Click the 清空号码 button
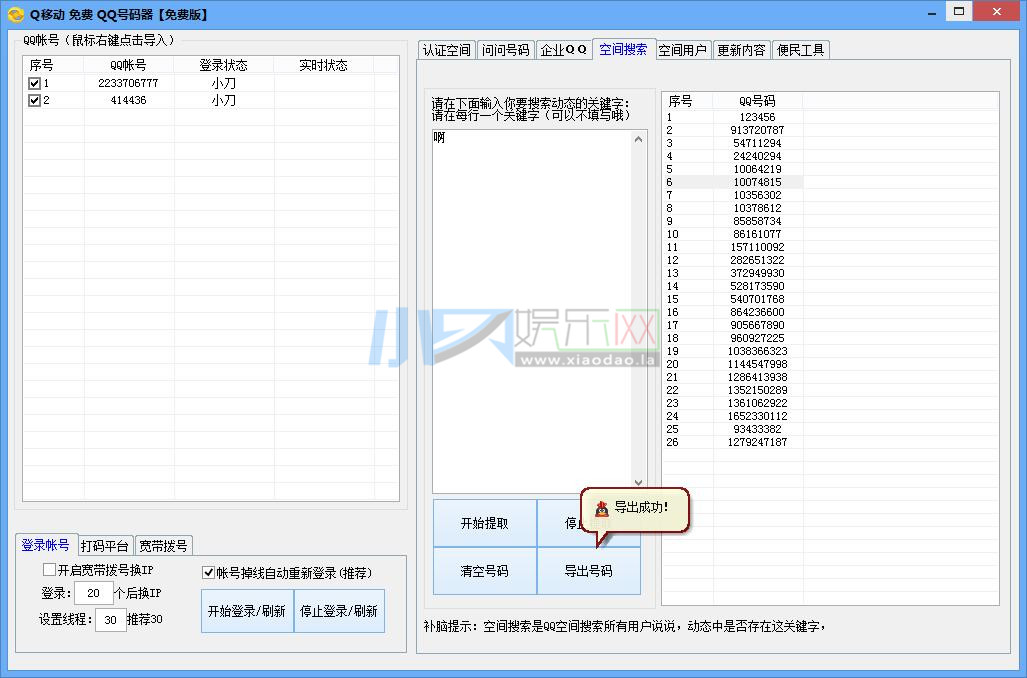1027x678 pixels. [x=484, y=571]
